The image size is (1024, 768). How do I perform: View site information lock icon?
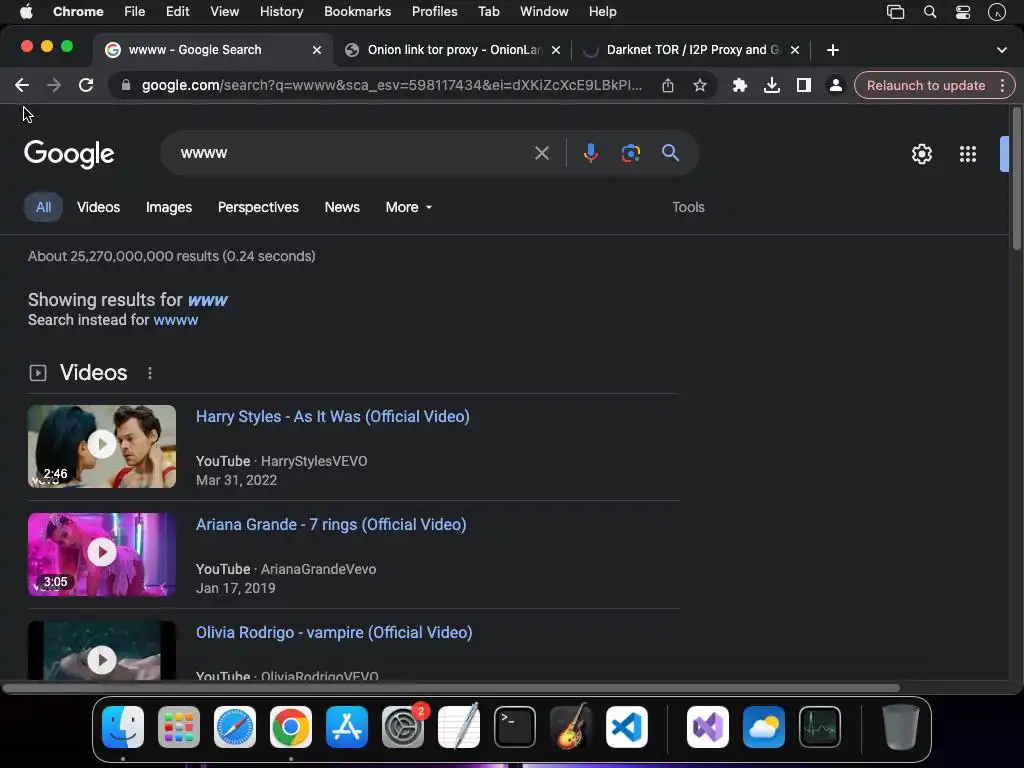click(x=126, y=86)
